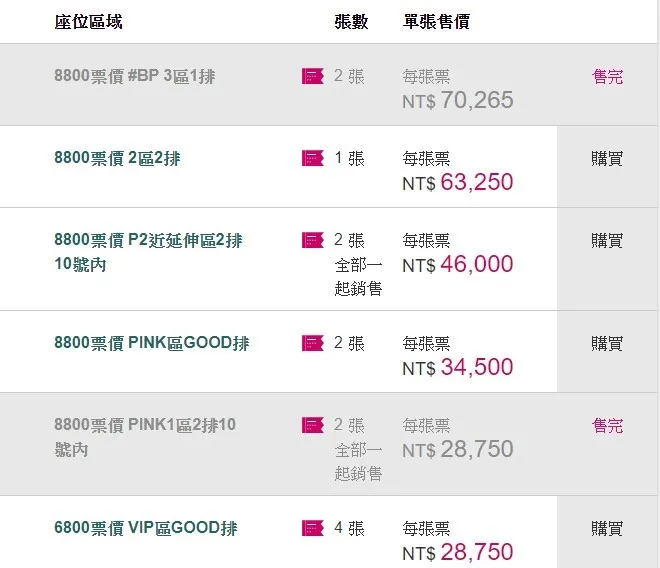Click 售完 label on #BP 3區1排 row
This screenshot has width=660, height=568.
pyautogui.click(x=607, y=76)
